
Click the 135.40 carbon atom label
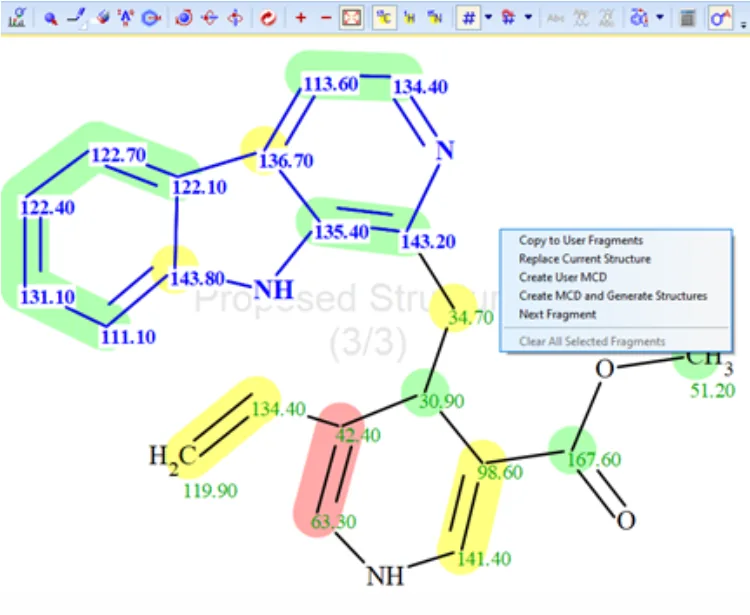[342, 232]
